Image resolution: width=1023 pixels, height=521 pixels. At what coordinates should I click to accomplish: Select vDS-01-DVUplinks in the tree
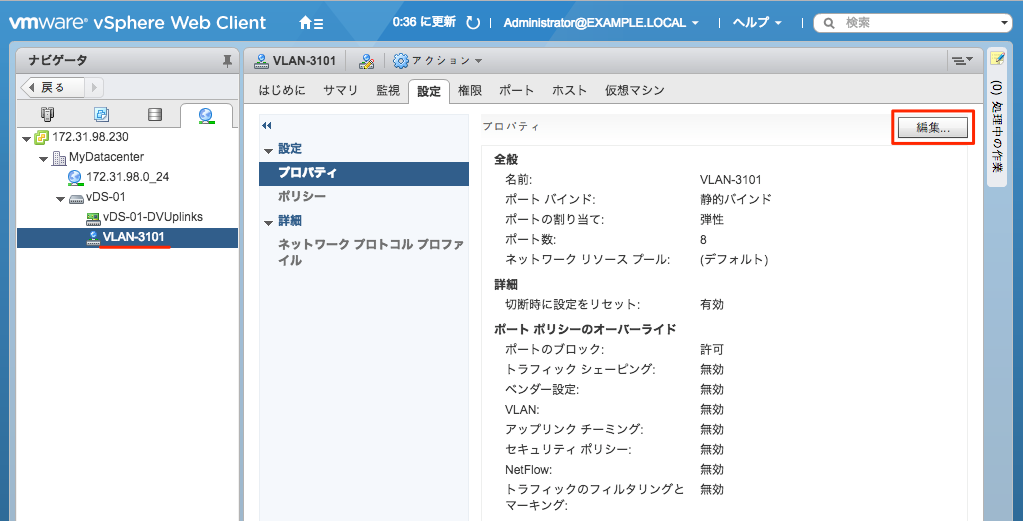(153, 217)
